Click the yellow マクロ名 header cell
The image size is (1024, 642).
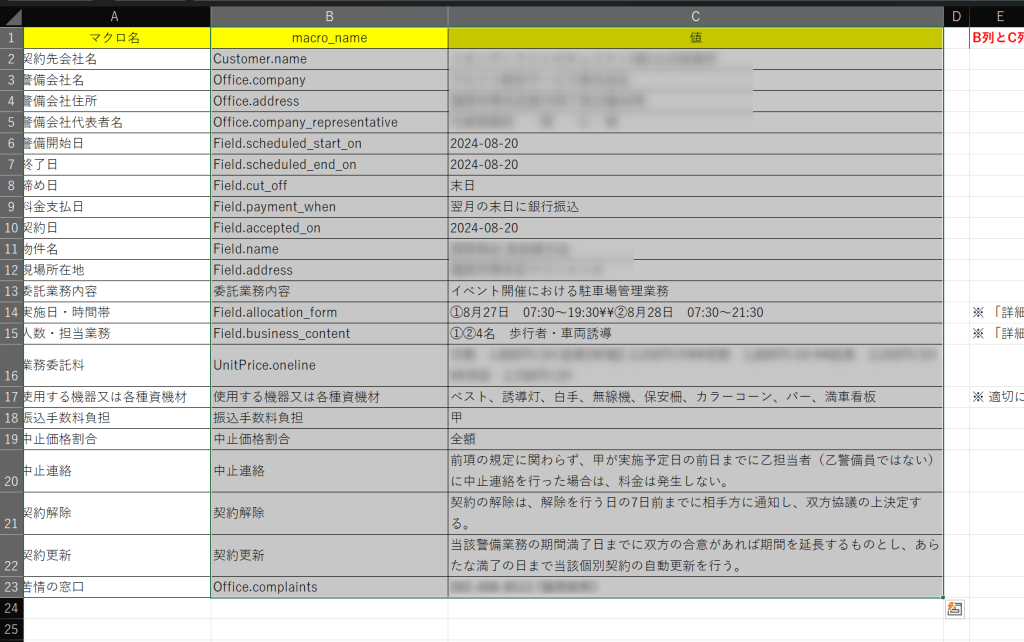pos(115,38)
